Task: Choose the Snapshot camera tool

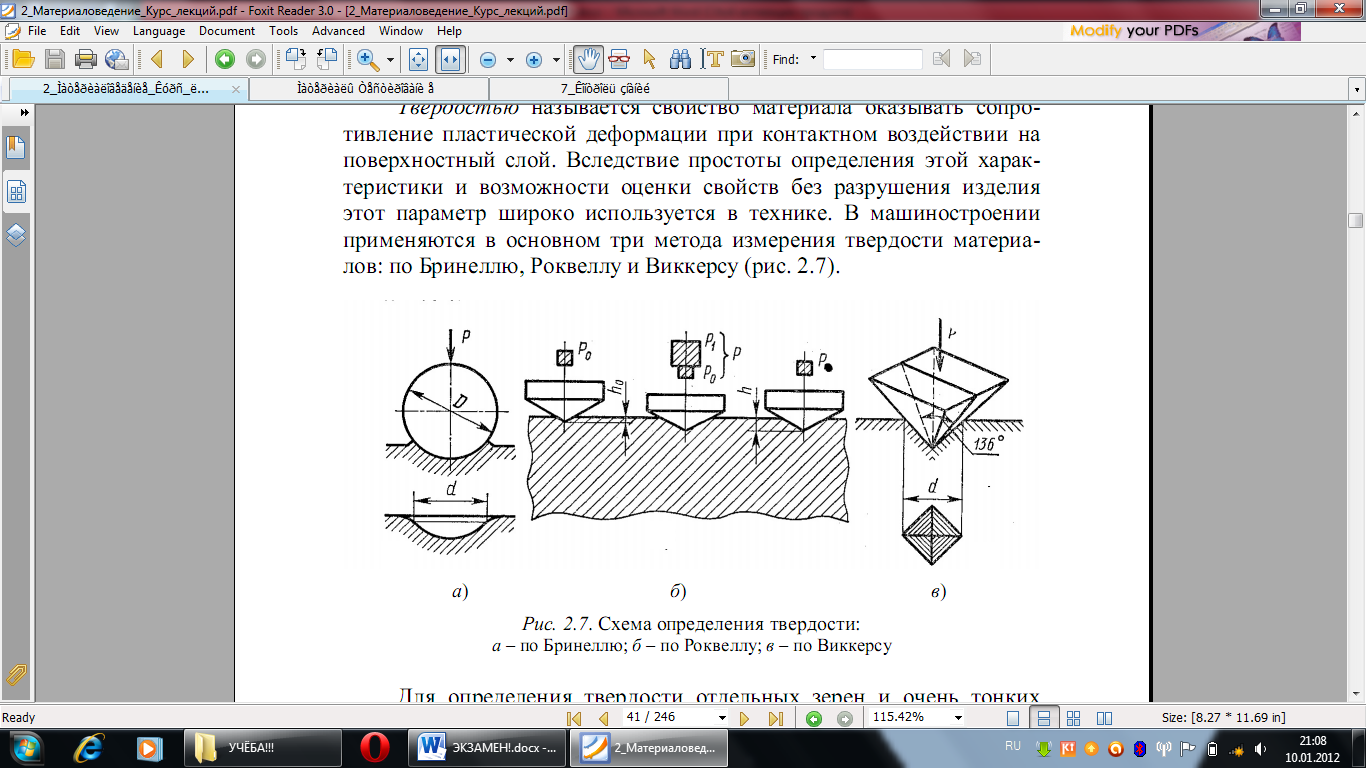Action: (x=742, y=59)
